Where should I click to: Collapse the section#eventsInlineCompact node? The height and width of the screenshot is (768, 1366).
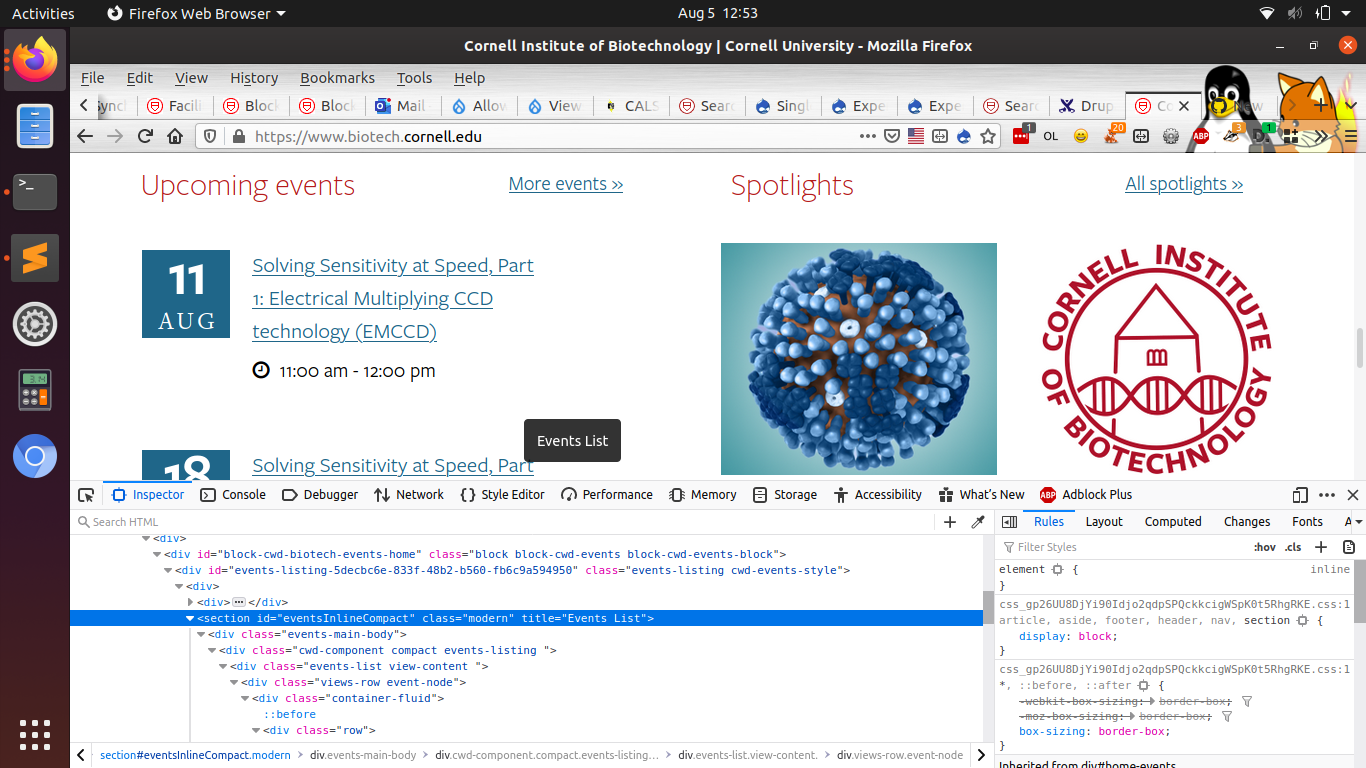tap(190, 618)
